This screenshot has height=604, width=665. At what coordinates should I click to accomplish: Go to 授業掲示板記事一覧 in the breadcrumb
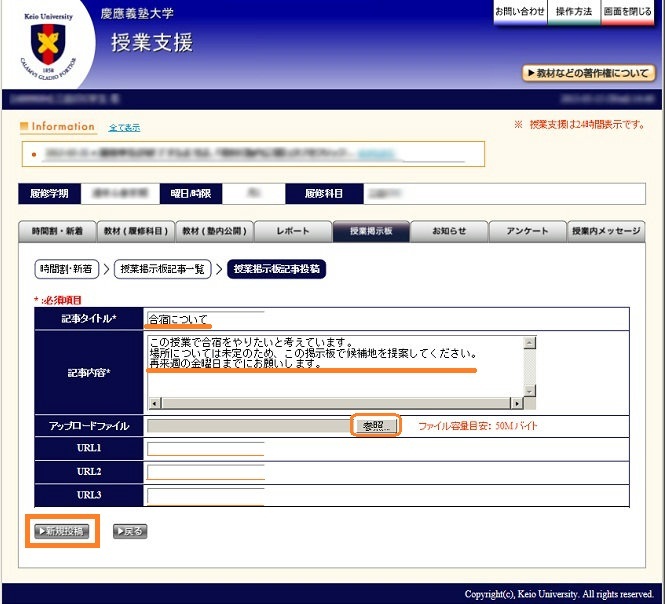coord(162,269)
